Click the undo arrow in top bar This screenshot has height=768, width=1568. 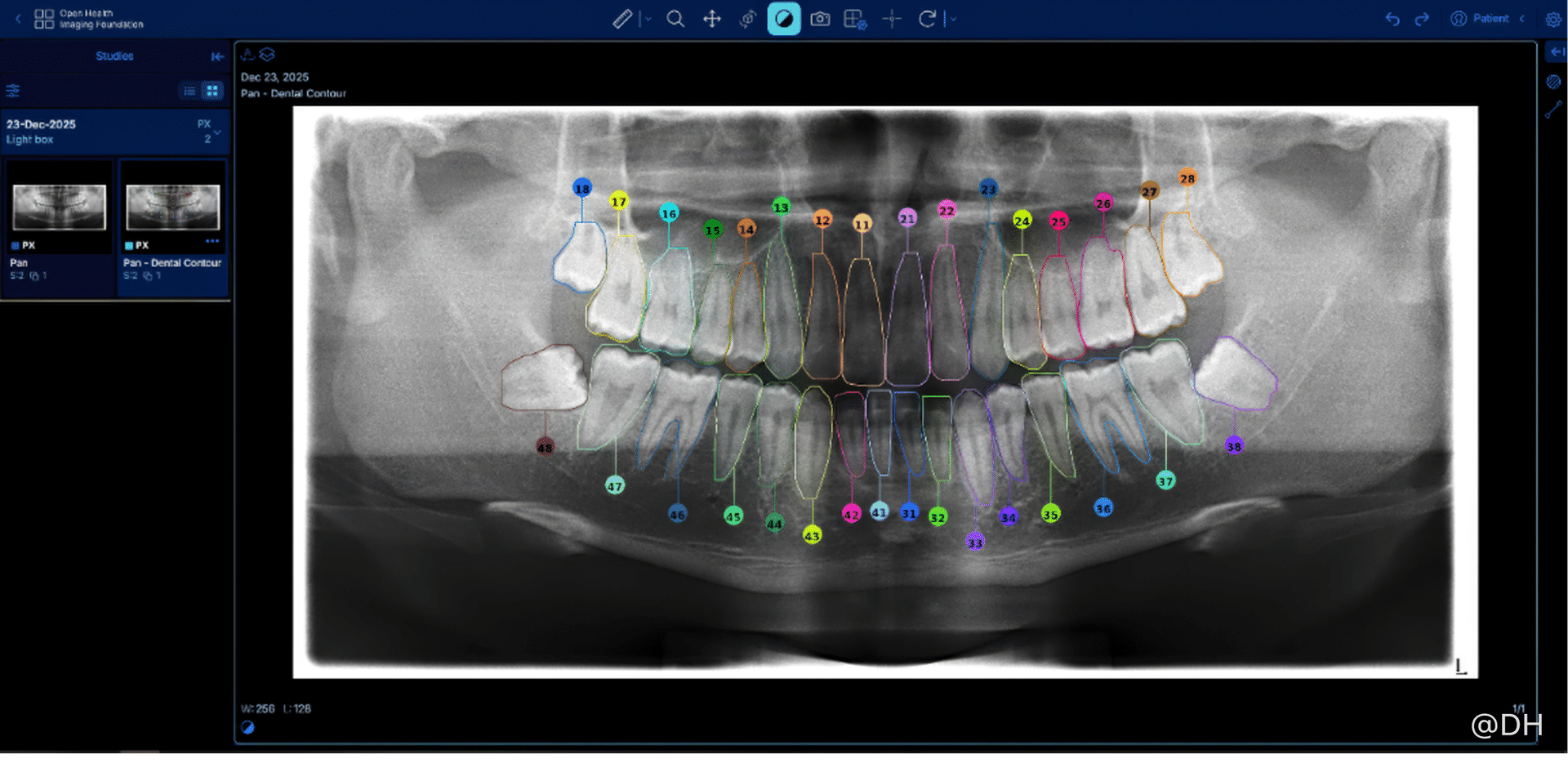point(1392,19)
